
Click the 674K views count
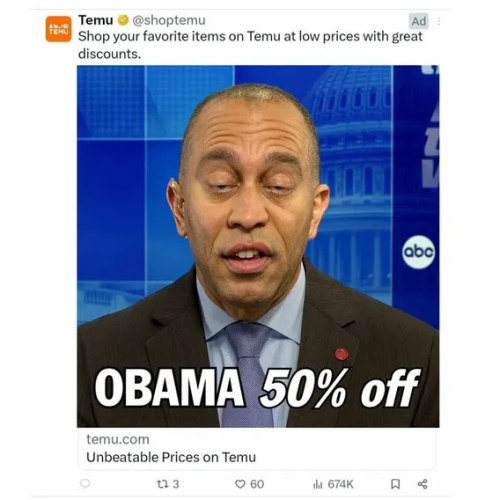(340, 484)
